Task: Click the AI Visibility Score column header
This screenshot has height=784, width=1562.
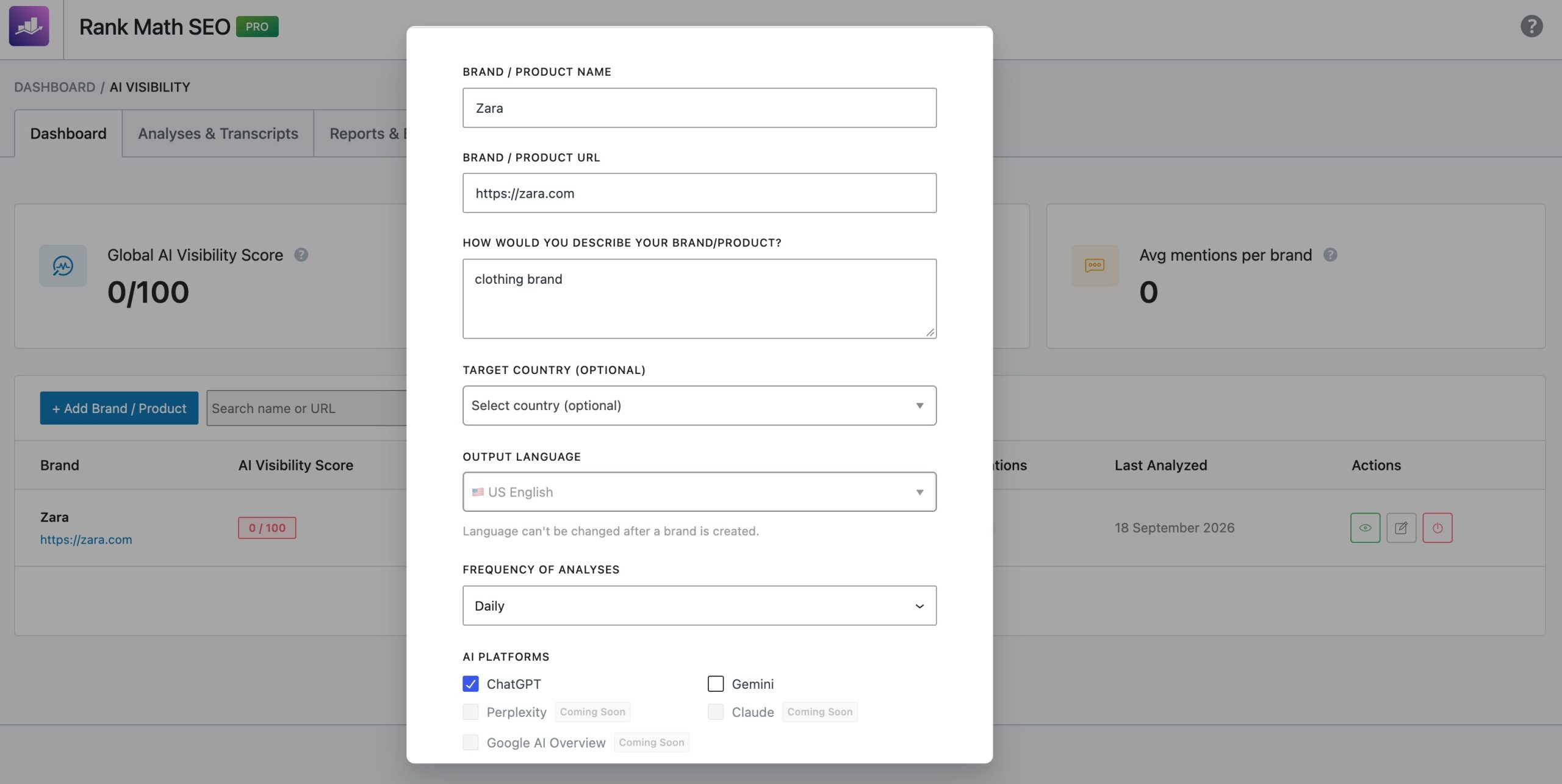Action: (296, 466)
